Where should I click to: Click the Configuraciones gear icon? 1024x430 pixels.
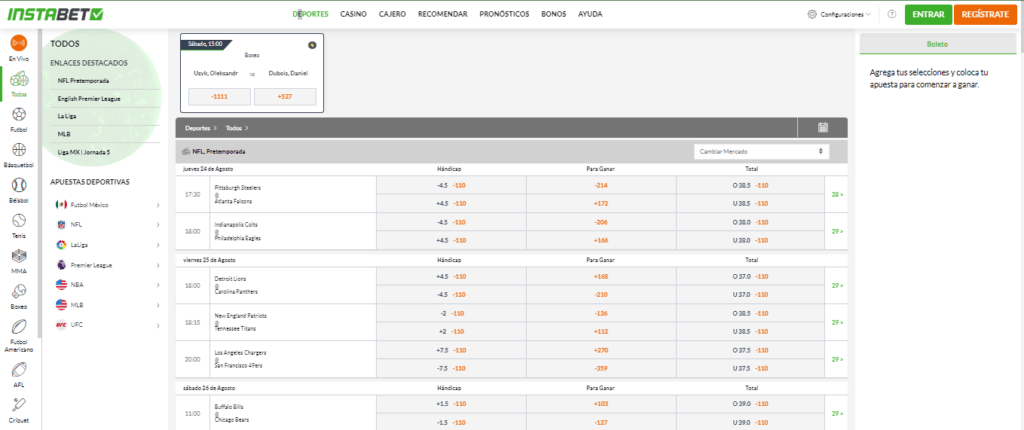tap(812, 14)
